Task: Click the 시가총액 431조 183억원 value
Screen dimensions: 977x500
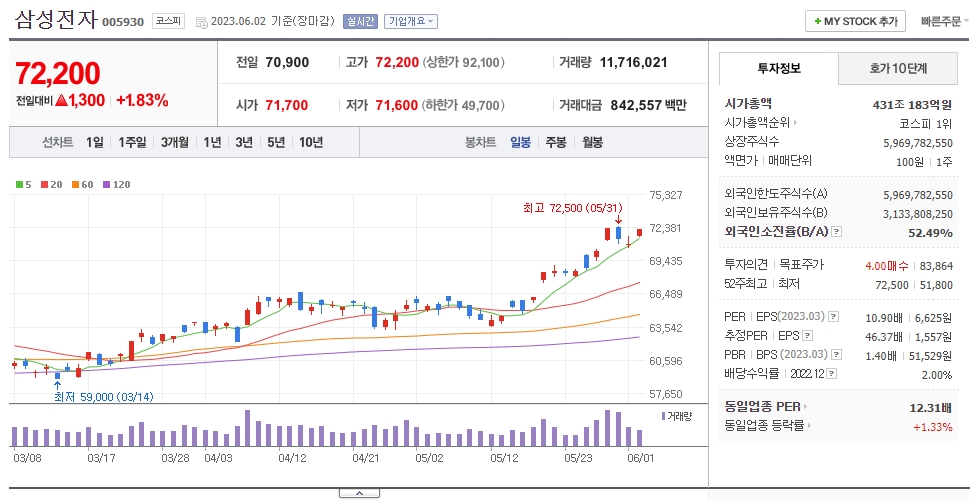Action: [913, 105]
